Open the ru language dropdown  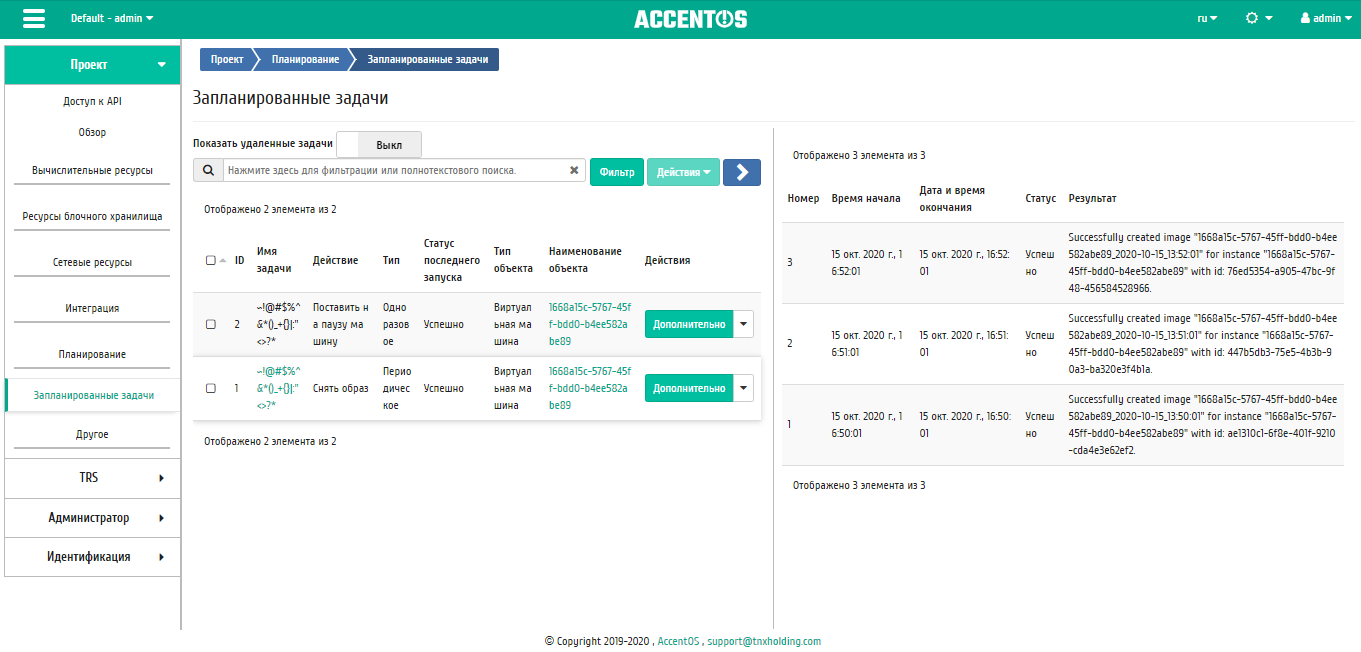click(x=1207, y=19)
